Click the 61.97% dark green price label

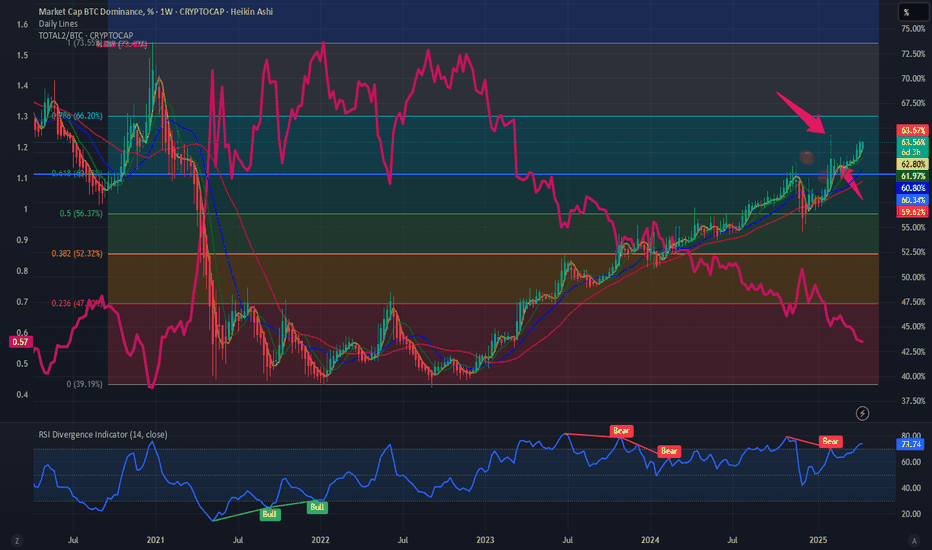pos(912,176)
